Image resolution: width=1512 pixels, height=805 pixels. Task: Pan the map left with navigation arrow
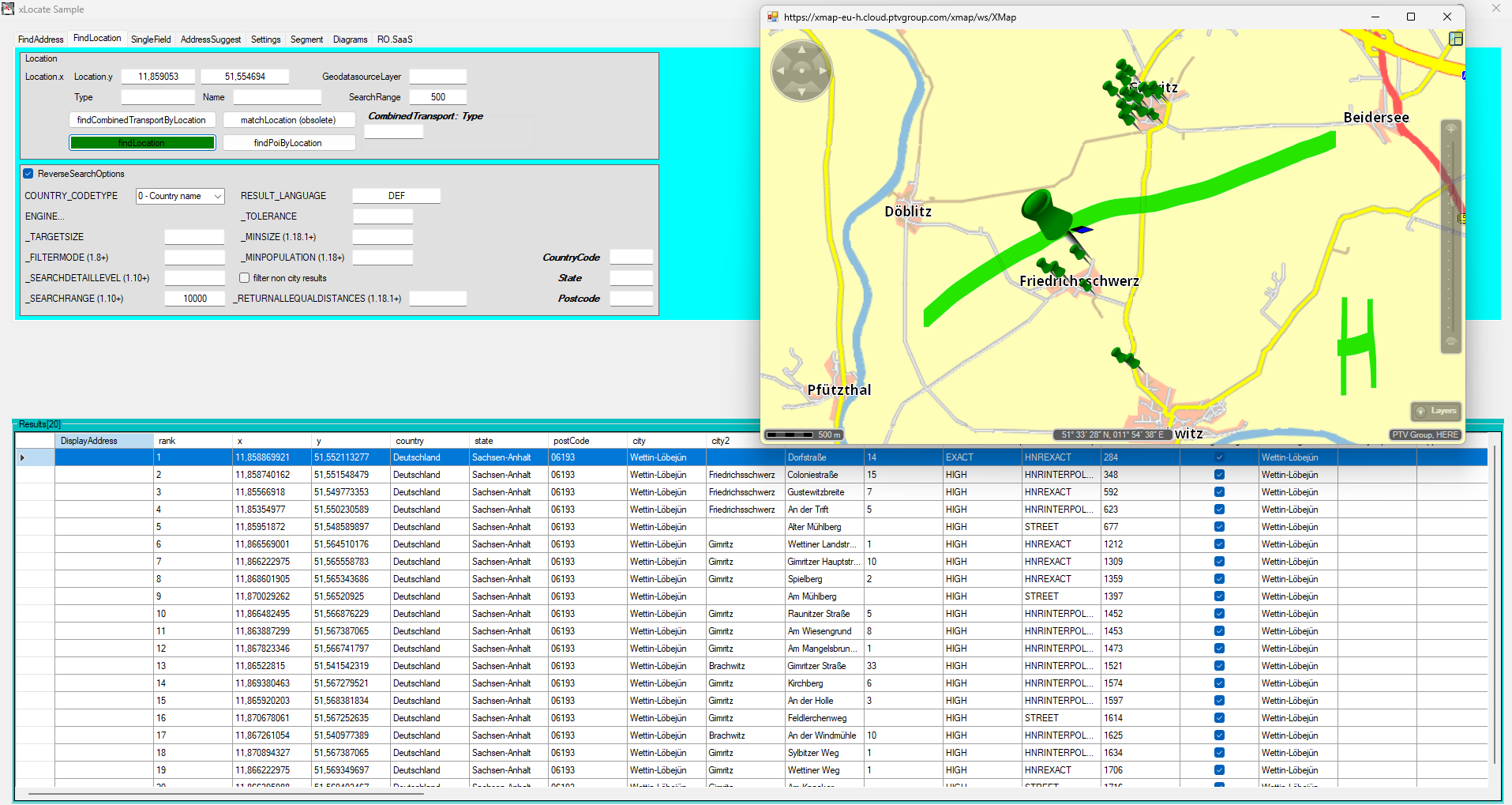[x=781, y=70]
